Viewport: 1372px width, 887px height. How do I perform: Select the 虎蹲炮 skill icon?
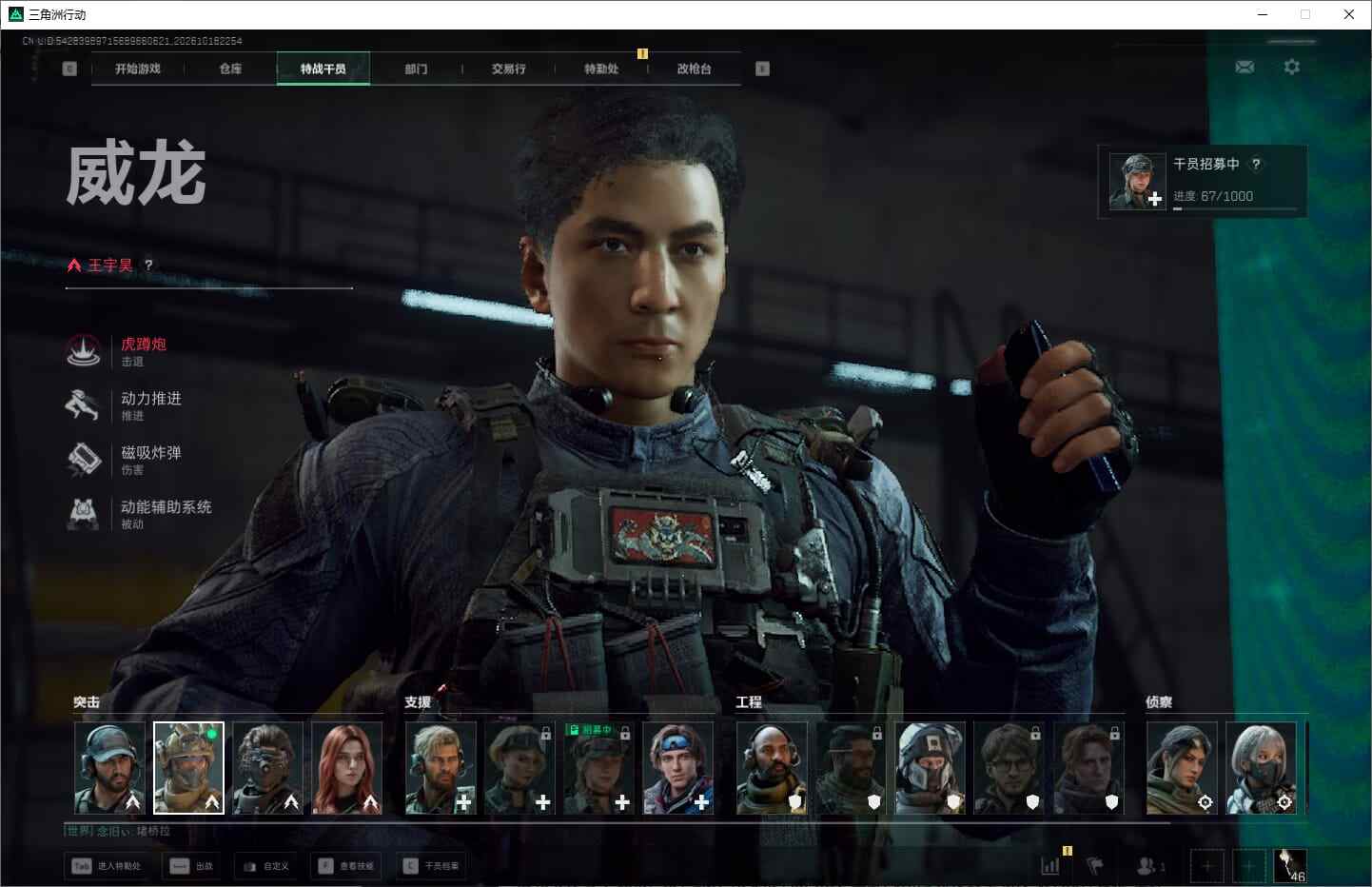tap(84, 351)
